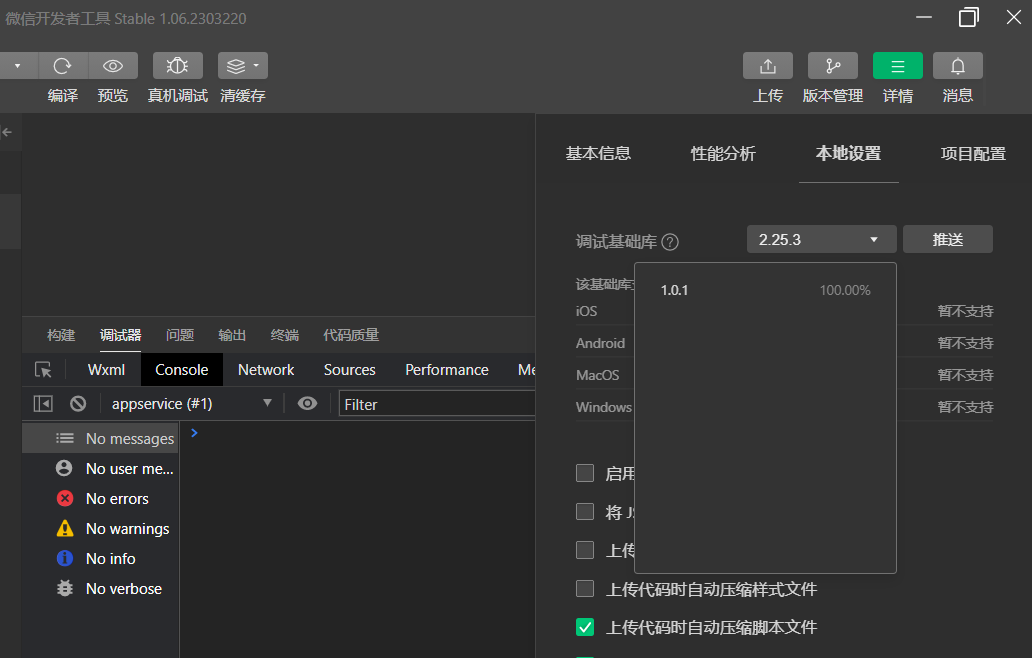
Task: Switch to 构建 panel tab
Action: (x=61, y=335)
